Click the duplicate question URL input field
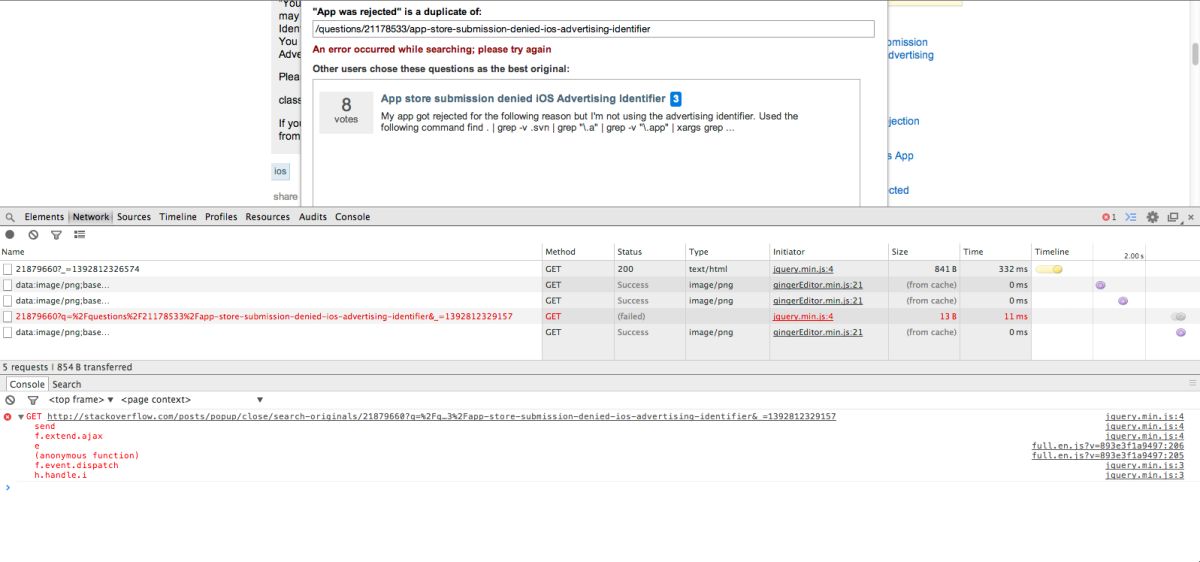The height and width of the screenshot is (562, 1200). [593, 29]
